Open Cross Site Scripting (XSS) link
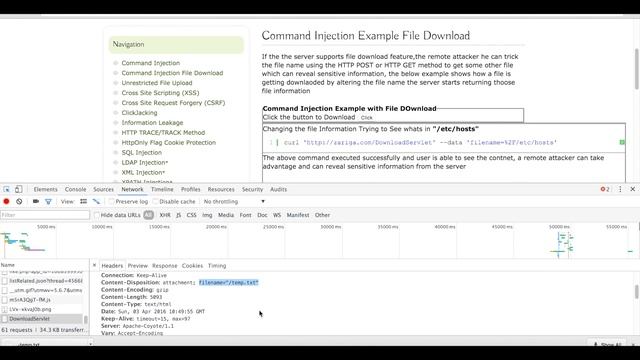The image size is (640, 360). pos(160,93)
